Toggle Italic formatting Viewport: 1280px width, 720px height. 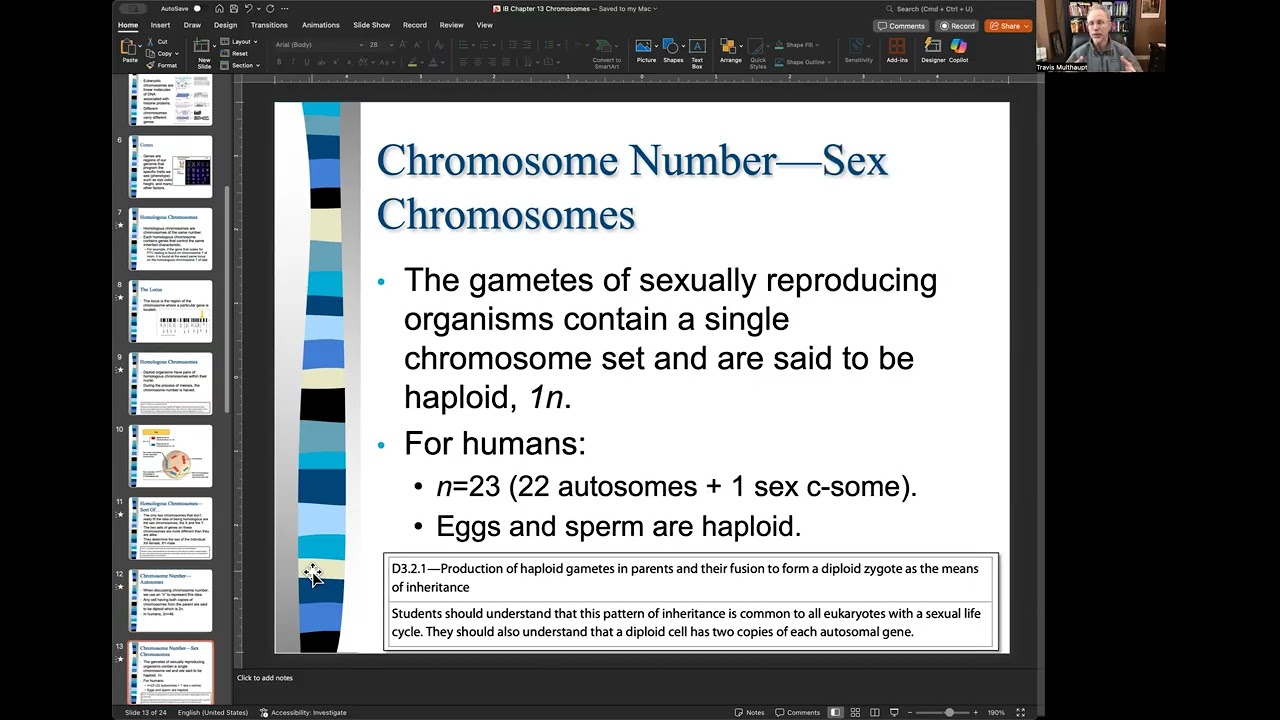pyautogui.click(x=293, y=62)
